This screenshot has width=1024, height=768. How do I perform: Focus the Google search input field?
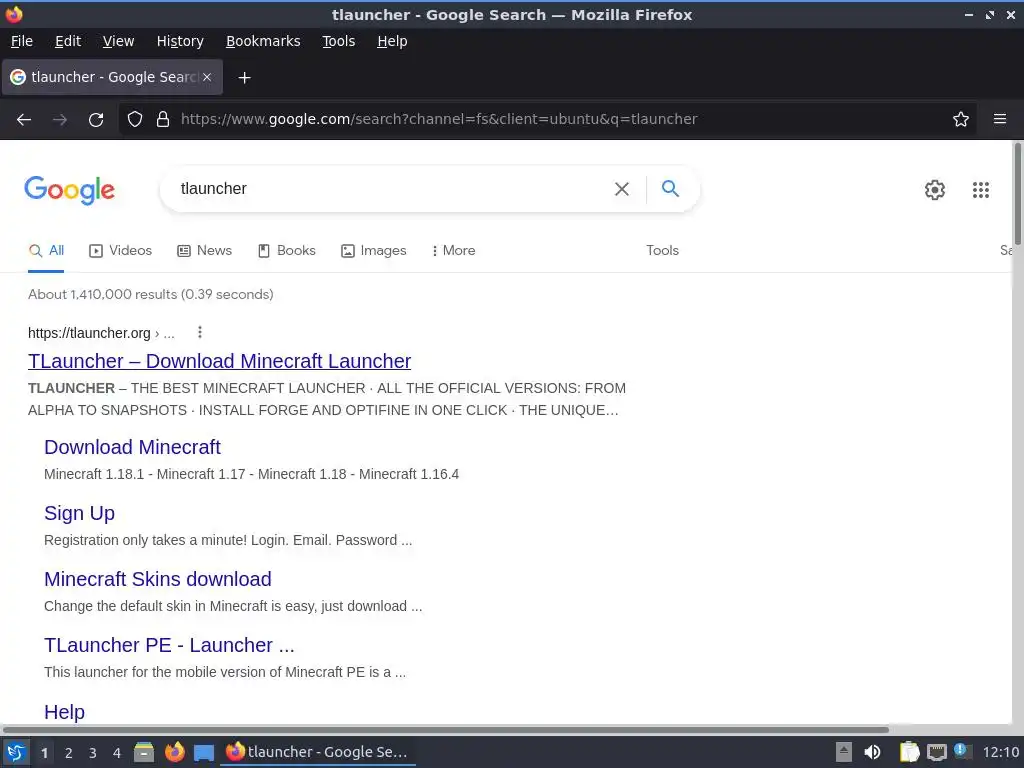(392, 189)
